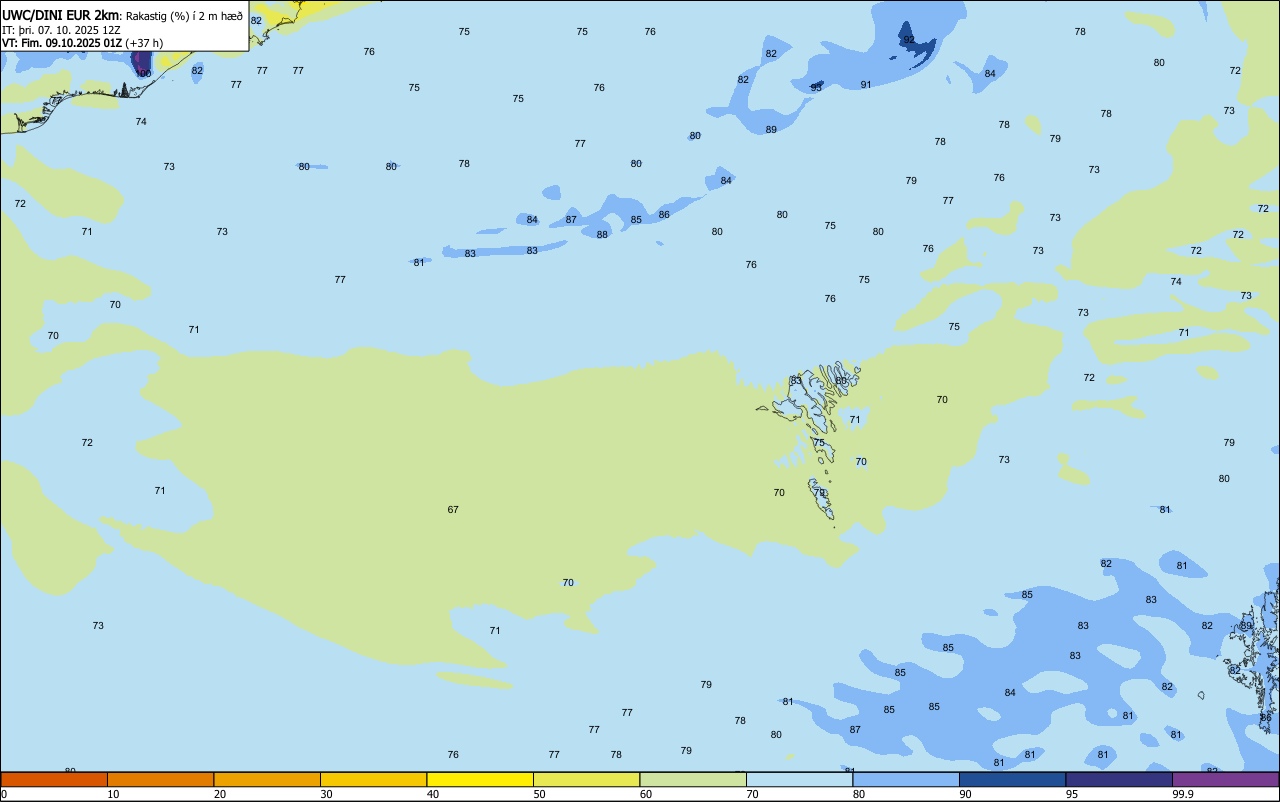Click the '(+37 h)' forecast lead text
Screen dimensions: 1280x802
(x=145, y=43)
